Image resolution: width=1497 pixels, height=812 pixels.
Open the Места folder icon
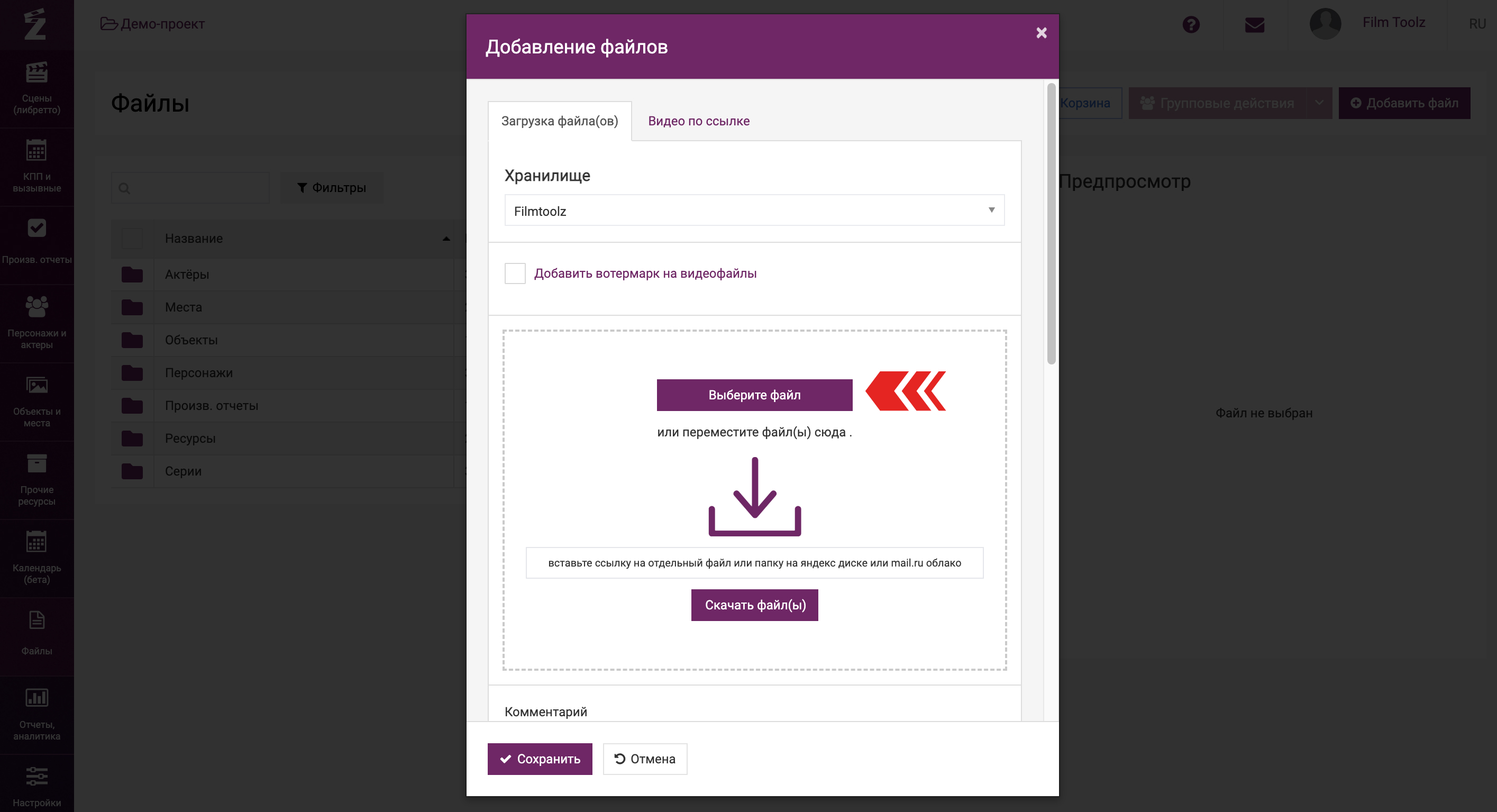[x=132, y=307]
